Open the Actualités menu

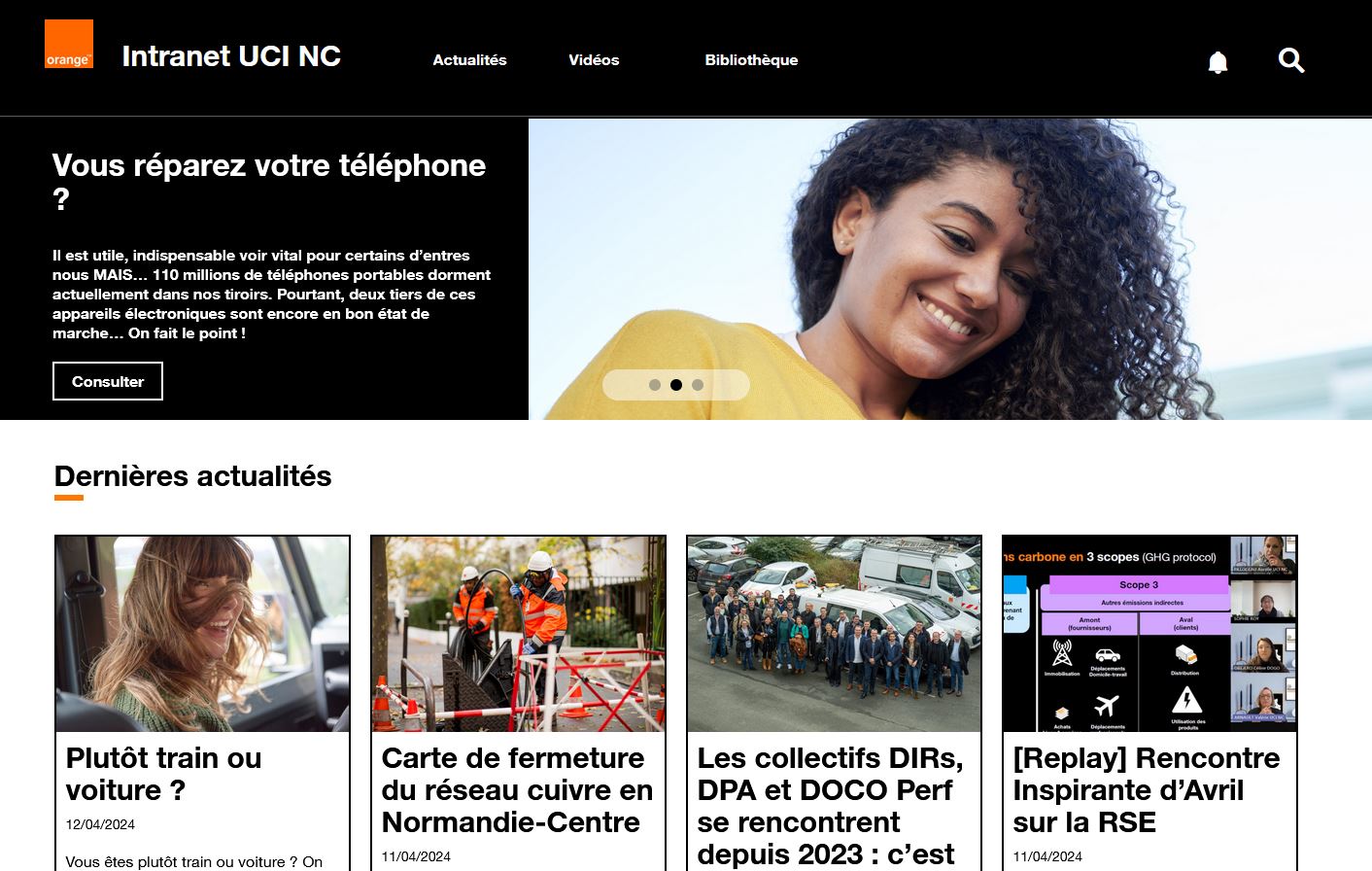(469, 60)
